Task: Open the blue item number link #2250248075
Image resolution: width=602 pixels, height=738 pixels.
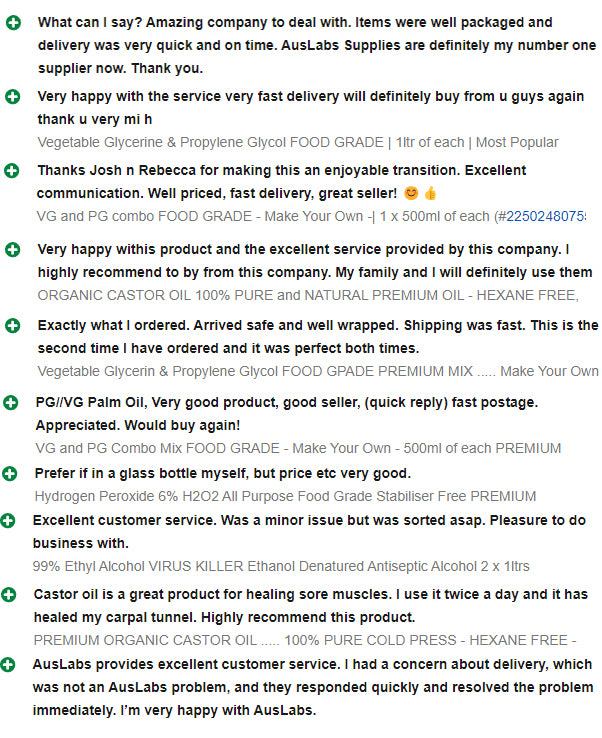Action: [x=542, y=216]
